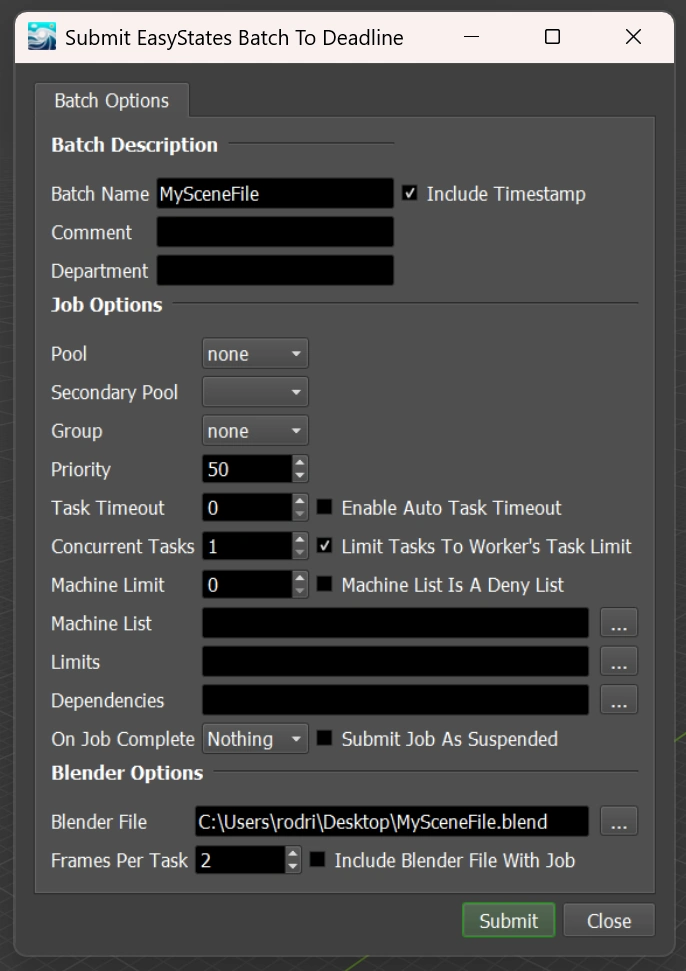Click the Close button at bottom
The height and width of the screenshot is (971, 686).
coord(608,921)
